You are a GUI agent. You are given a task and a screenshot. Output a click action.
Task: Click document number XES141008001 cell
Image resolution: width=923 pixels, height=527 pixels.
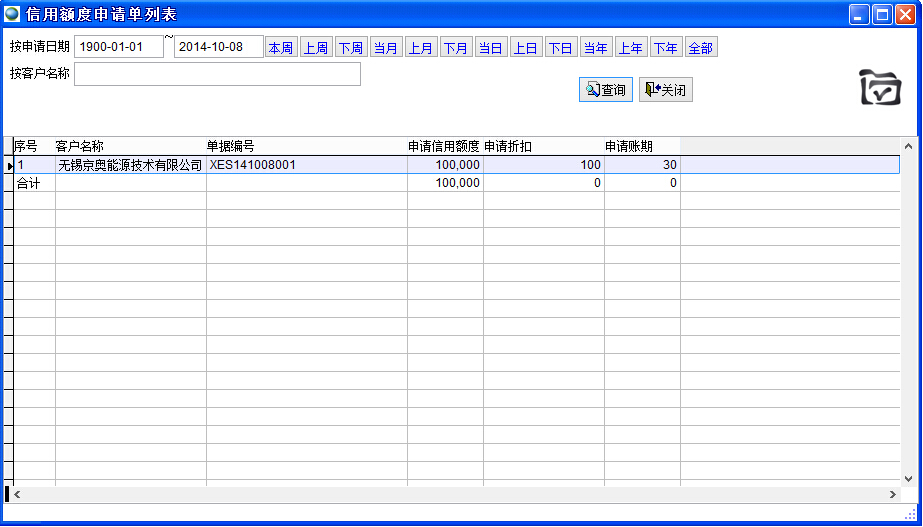click(x=306, y=165)
